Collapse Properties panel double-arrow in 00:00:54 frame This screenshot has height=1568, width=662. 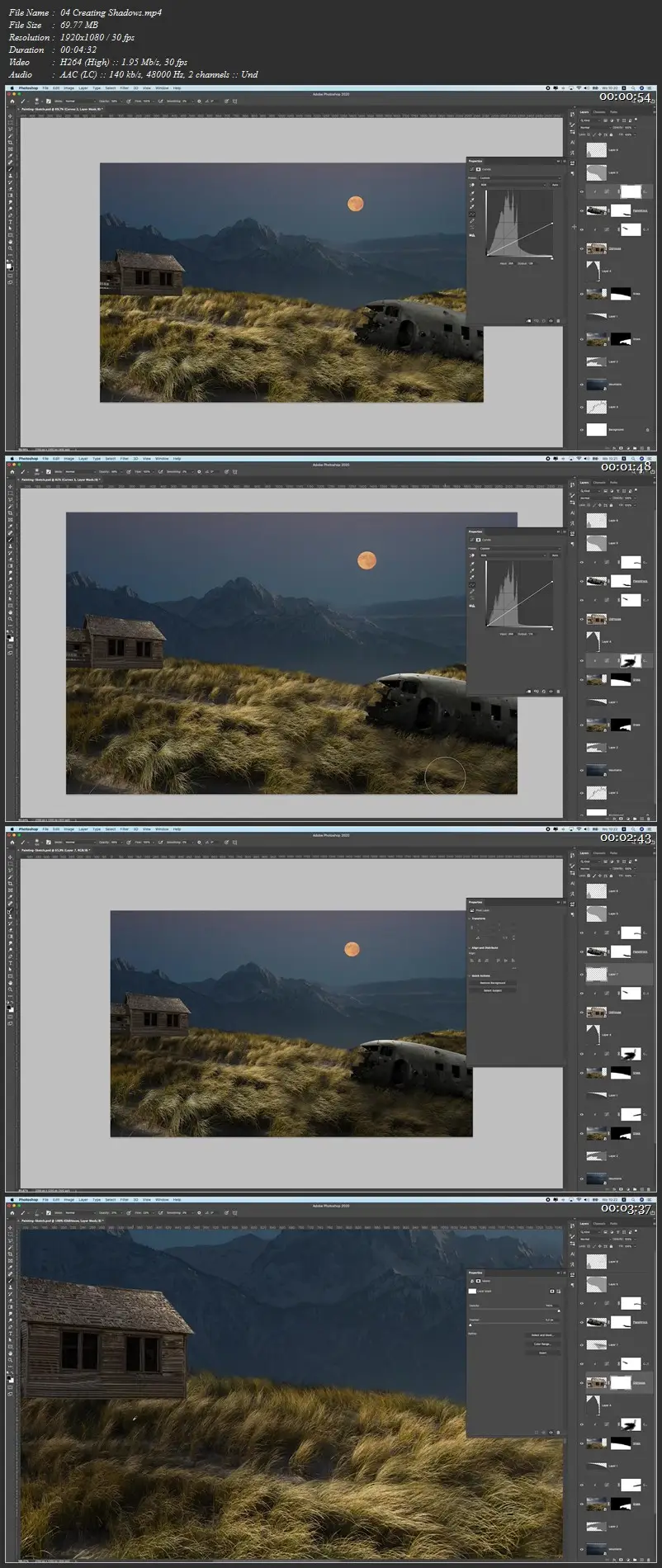[558, 161]
